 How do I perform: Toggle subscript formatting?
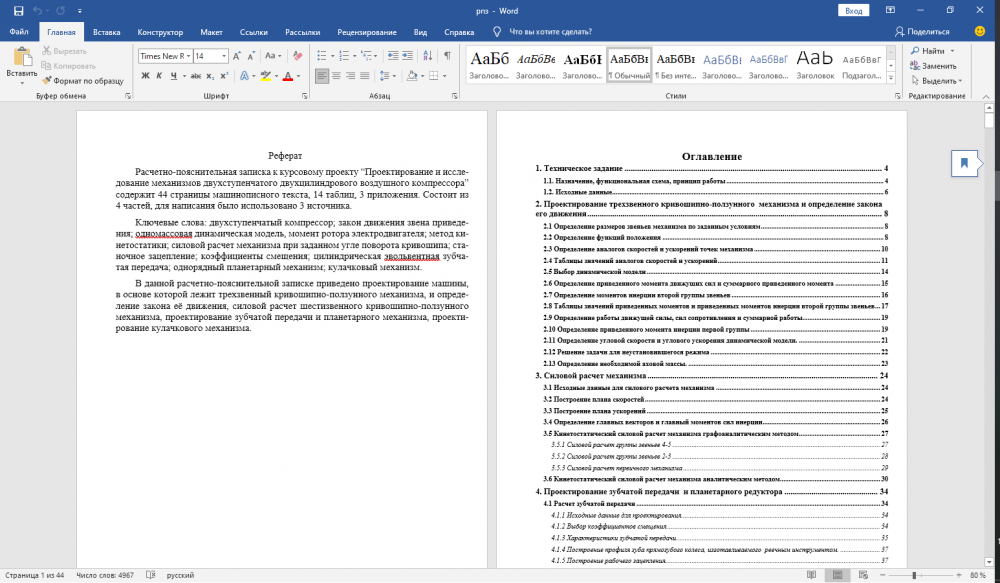pos(210,76)
